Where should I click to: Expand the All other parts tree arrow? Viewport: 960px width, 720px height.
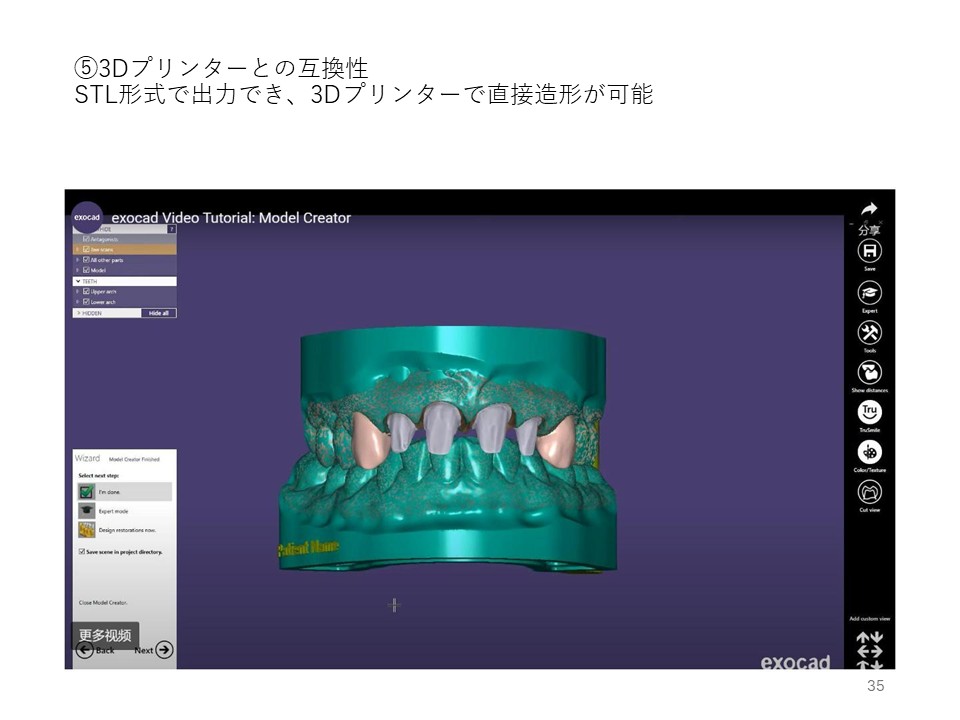click(78, 260)
